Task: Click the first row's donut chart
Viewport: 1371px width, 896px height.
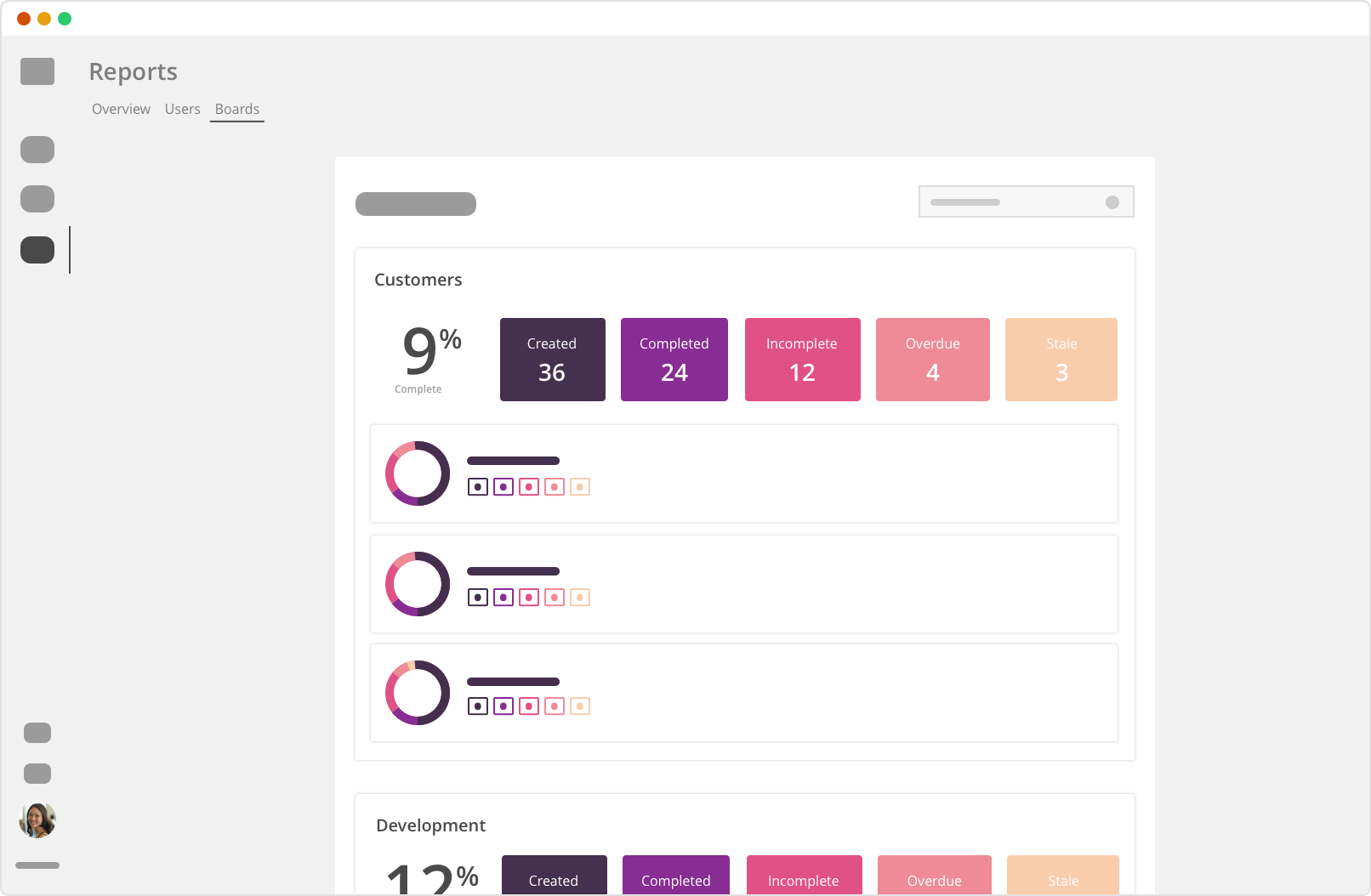Action: coord(418,474)
